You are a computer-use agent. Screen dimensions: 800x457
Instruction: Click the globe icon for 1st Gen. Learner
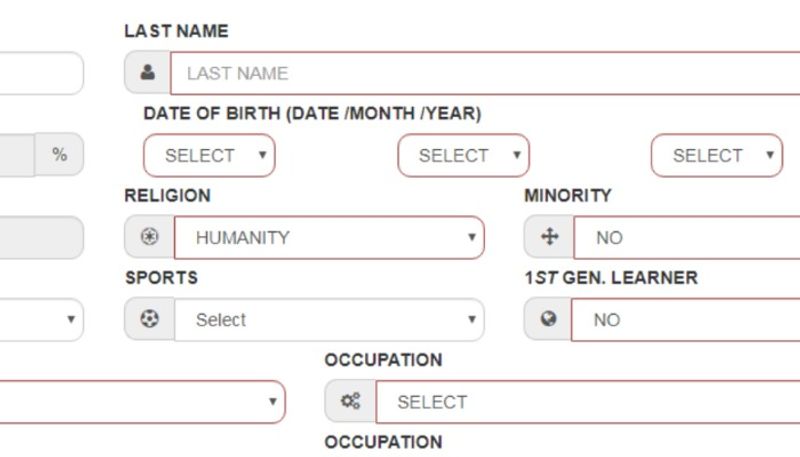[549, 320]
